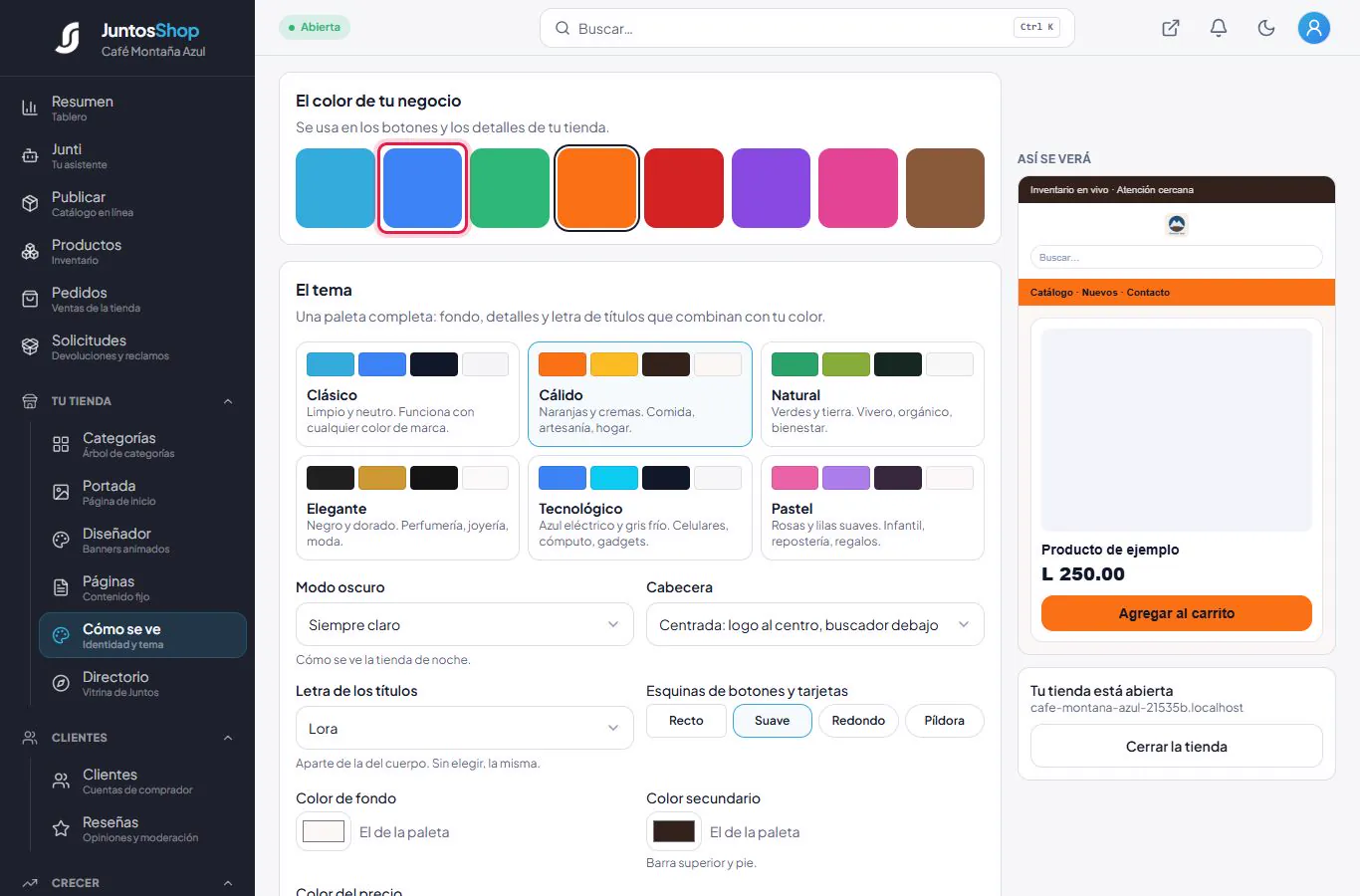Click the Pedidos shopping bag icon
The width and height of the screenshot is (1360, 896).
pos(30,299)
